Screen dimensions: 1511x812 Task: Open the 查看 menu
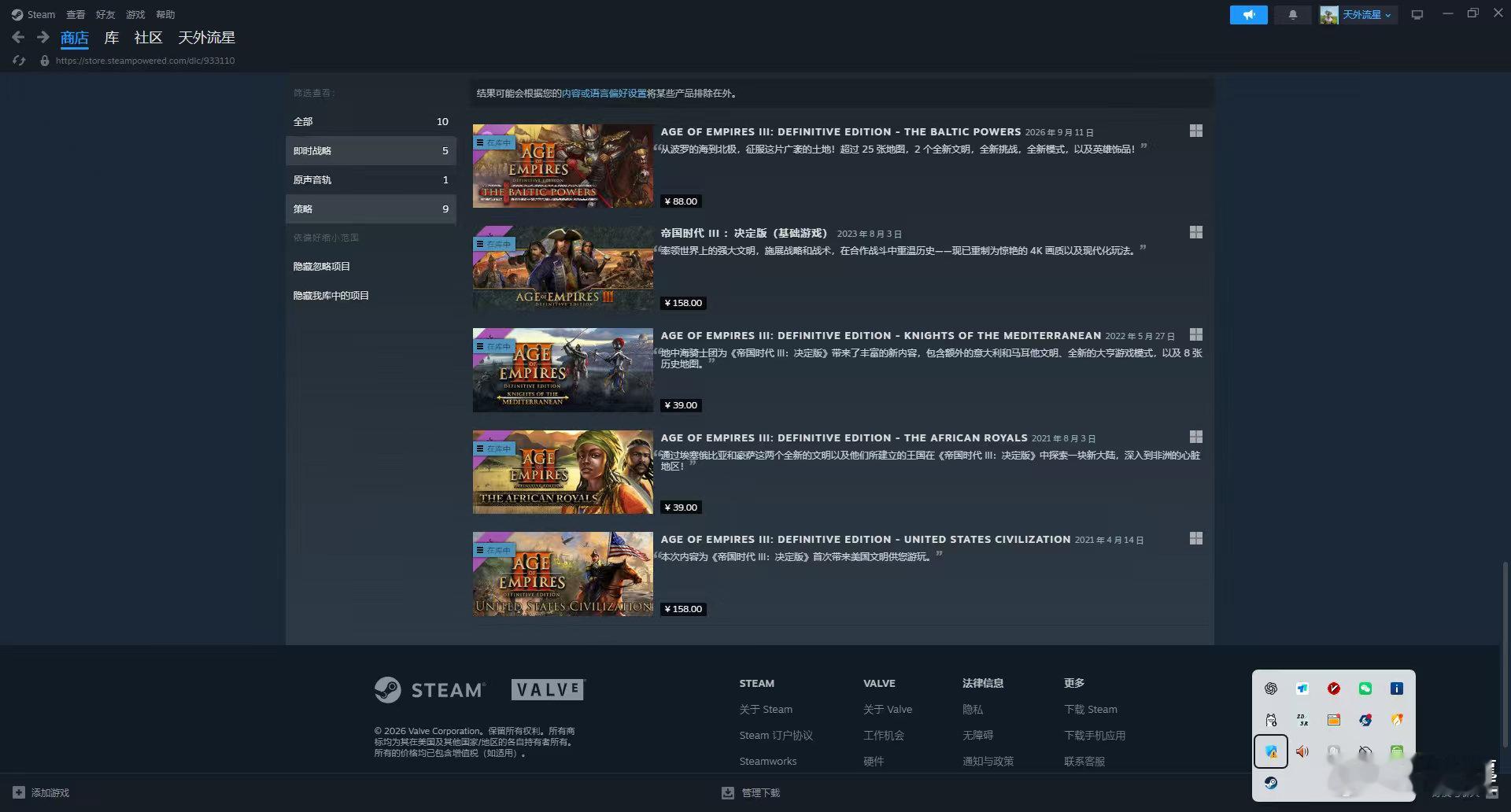click(x=76, y=14)
